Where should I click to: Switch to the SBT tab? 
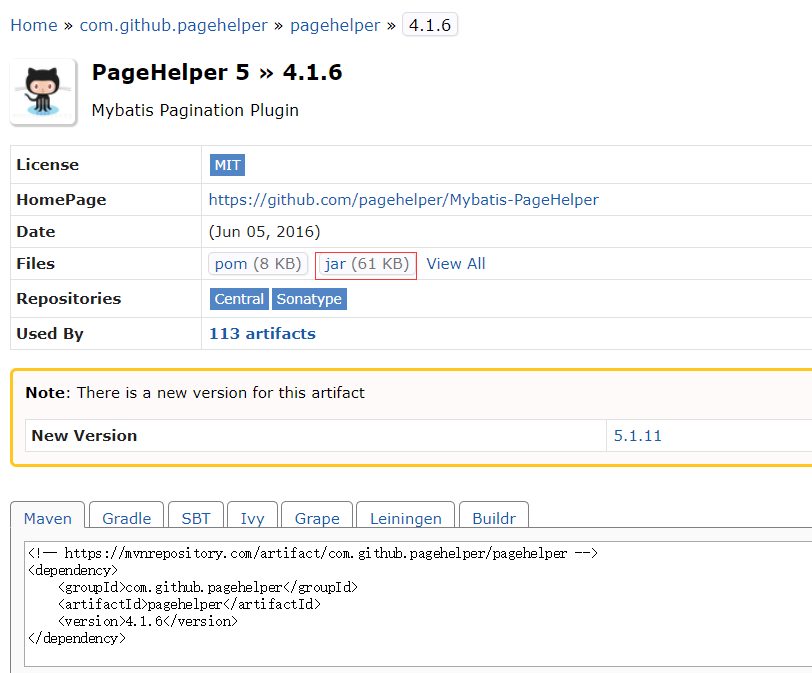coord(196,518)
